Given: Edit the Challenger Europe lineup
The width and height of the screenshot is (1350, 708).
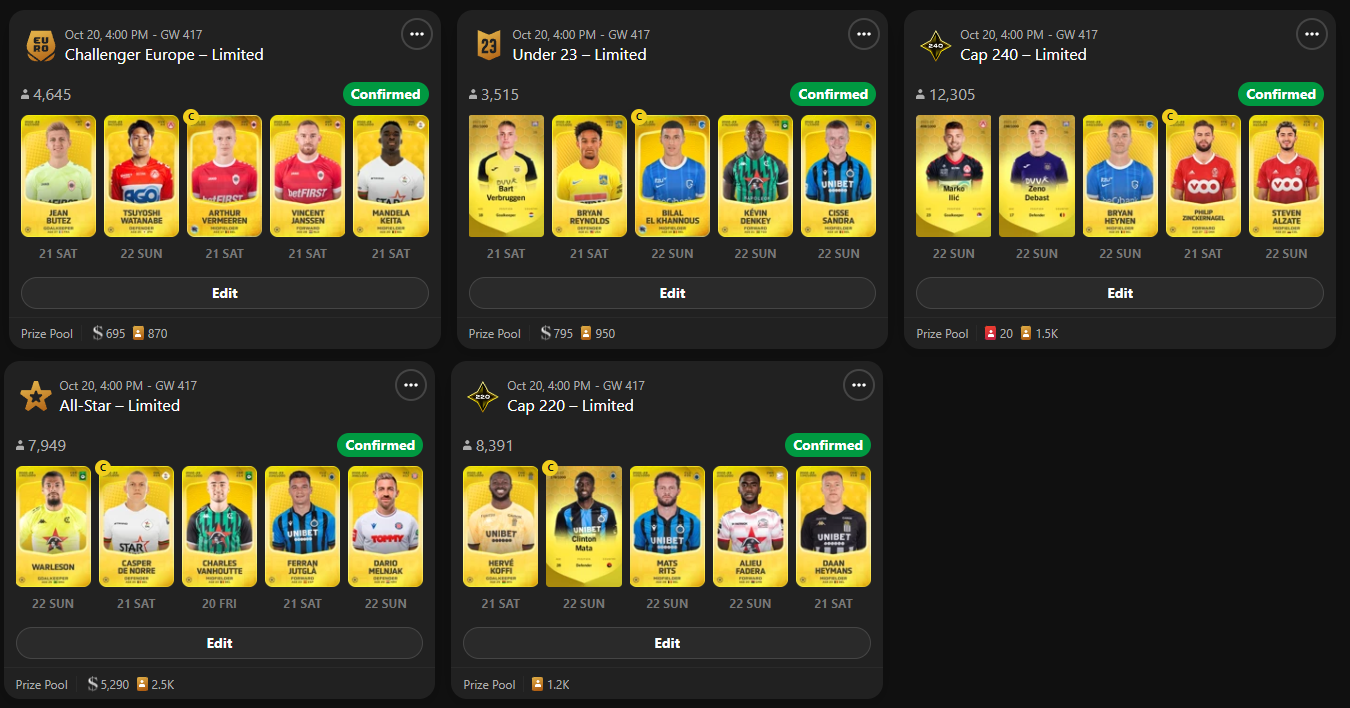Looking at the screenshot, I should click(x=225, y=293).
